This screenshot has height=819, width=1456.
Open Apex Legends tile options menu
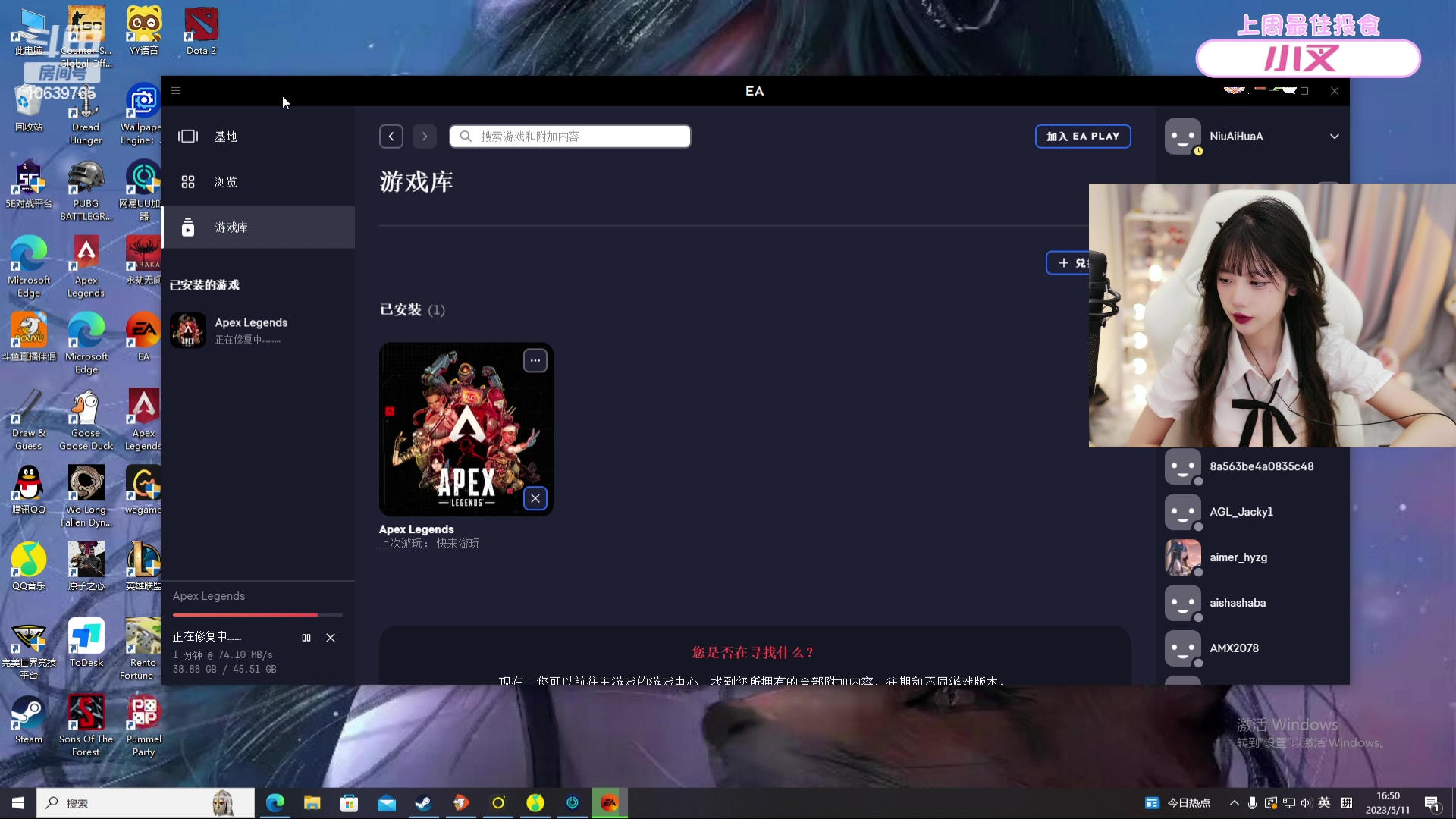535,361
